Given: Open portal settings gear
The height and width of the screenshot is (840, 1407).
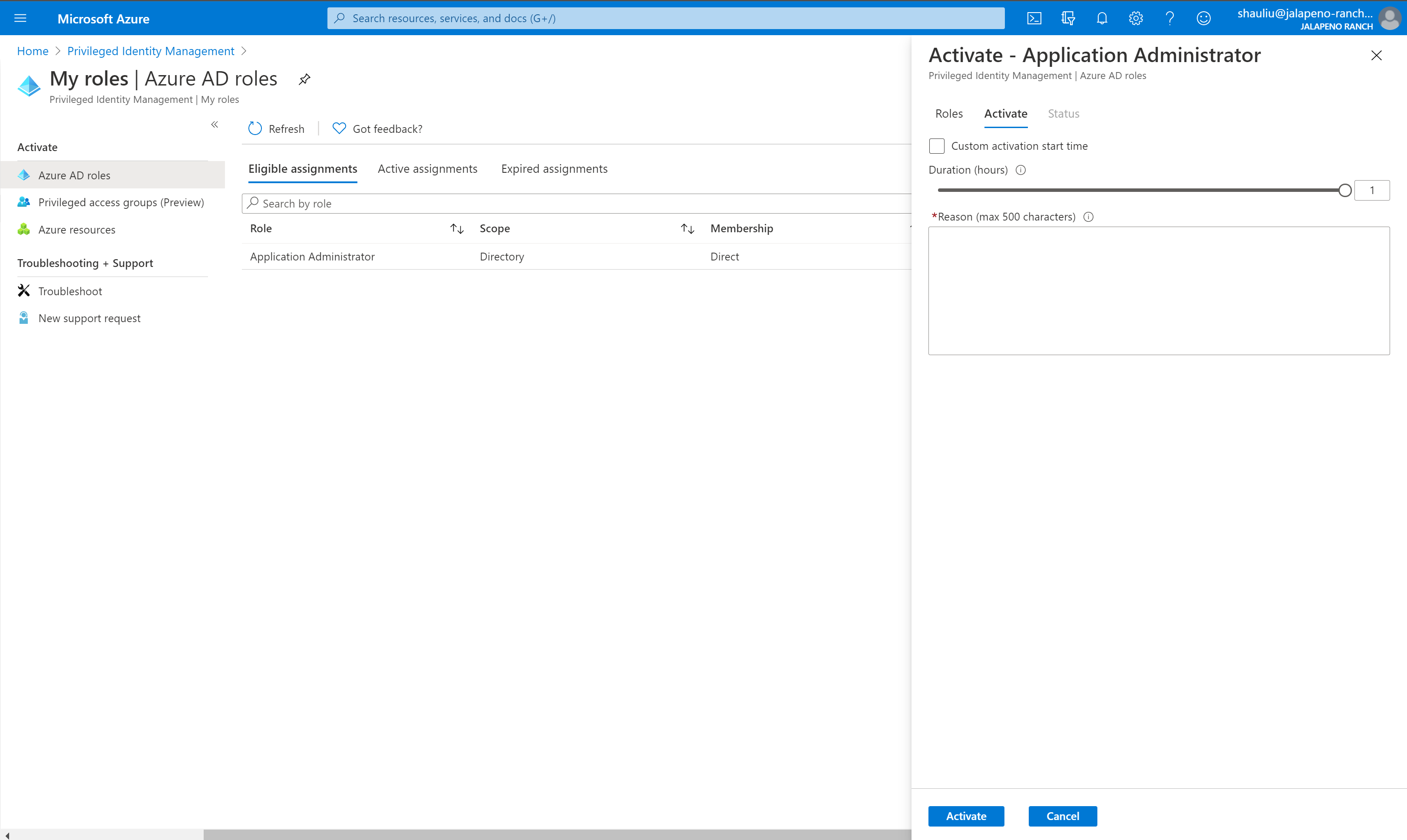Looking at the screenshot, I should point(1136,18).
